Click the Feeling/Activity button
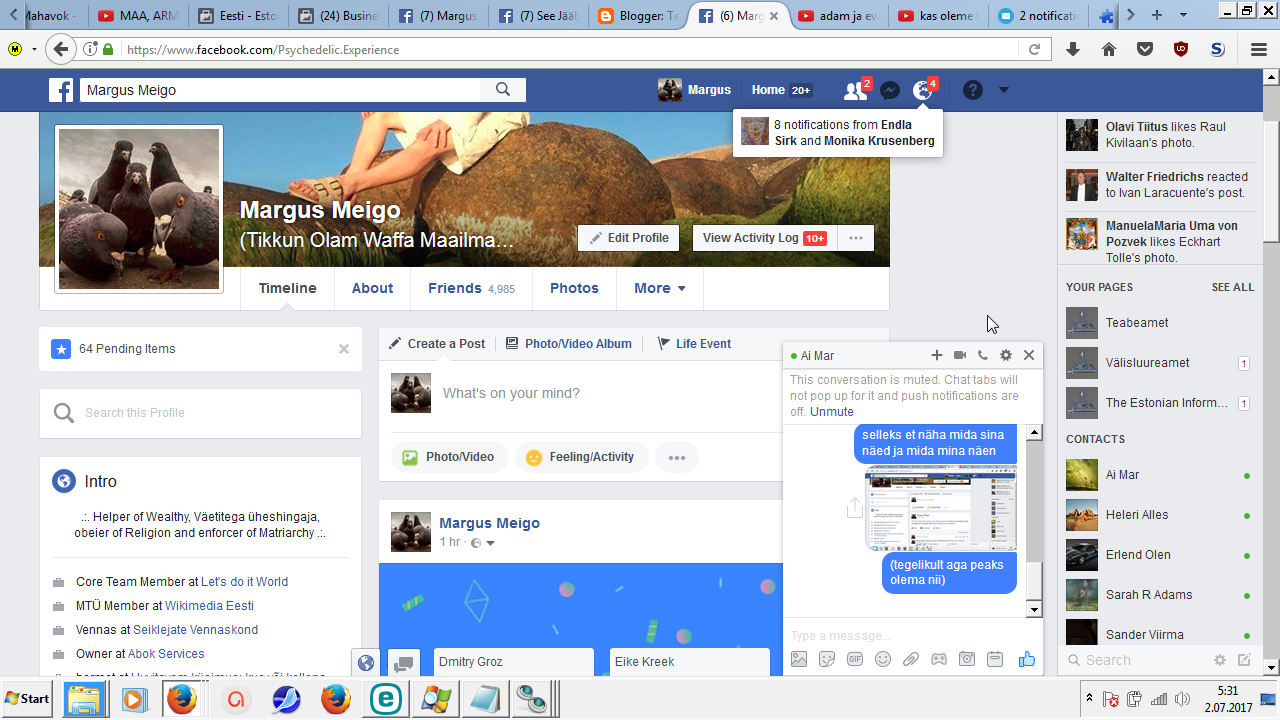Image resolution: width=1280 pixels, height=720 pixels. pyautogui.click(x=581, y=458)
